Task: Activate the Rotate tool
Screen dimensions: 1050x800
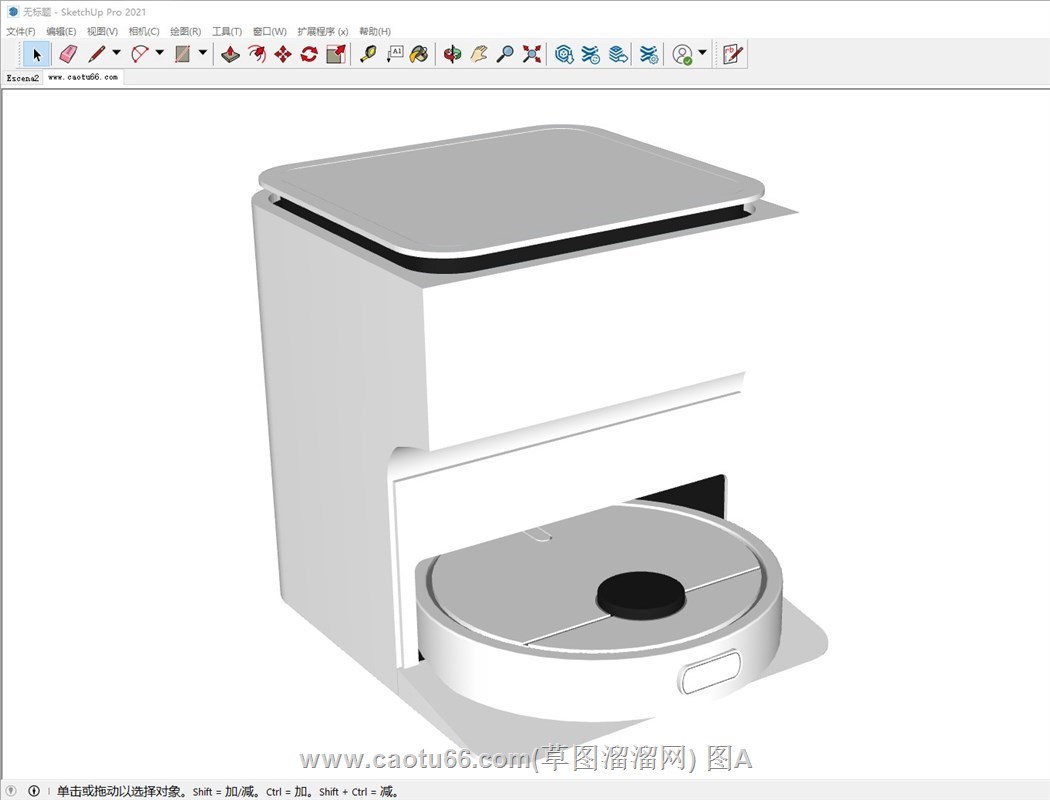Action: point(309,54)
